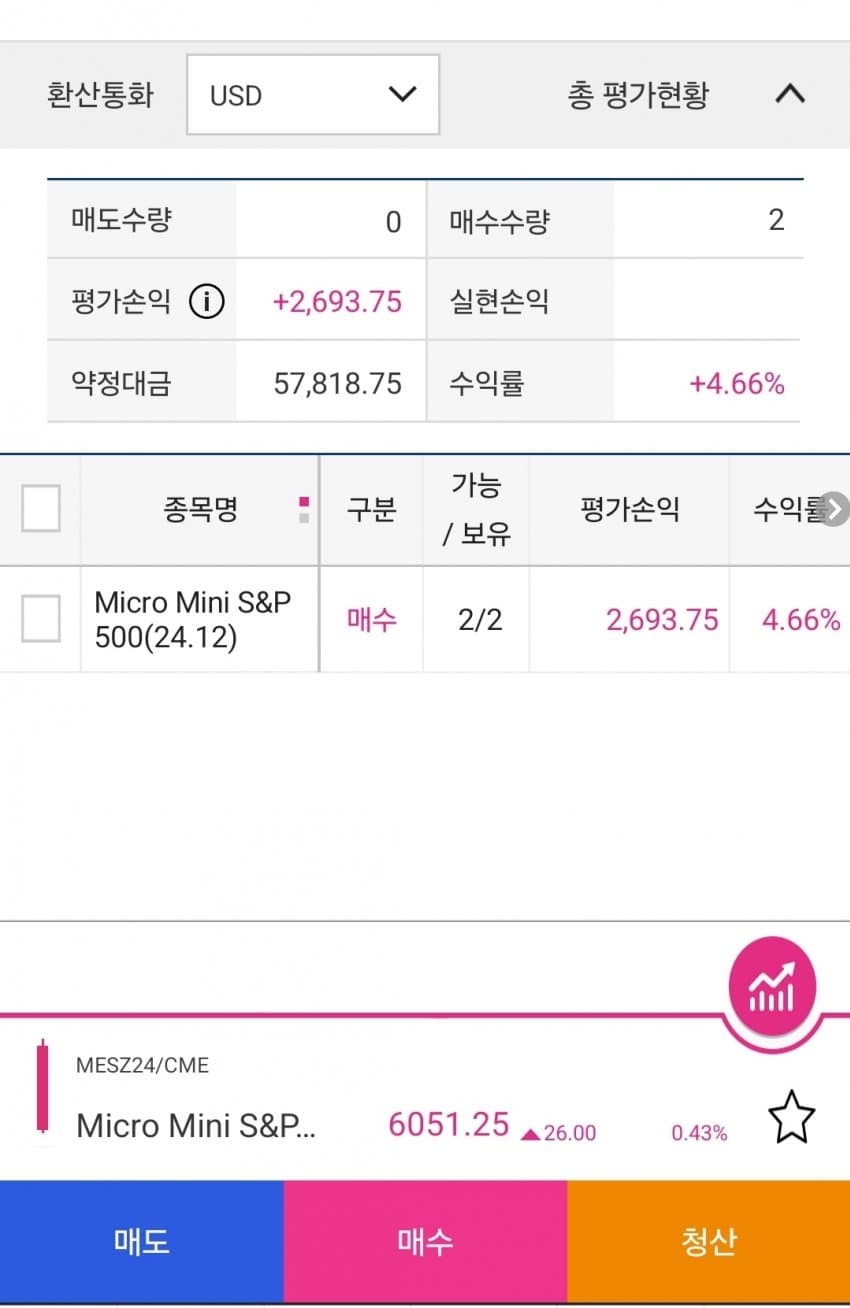Tap the 총 평가현황 label
The height and width of the screenshot is (1308, 850).
point(638,95)
